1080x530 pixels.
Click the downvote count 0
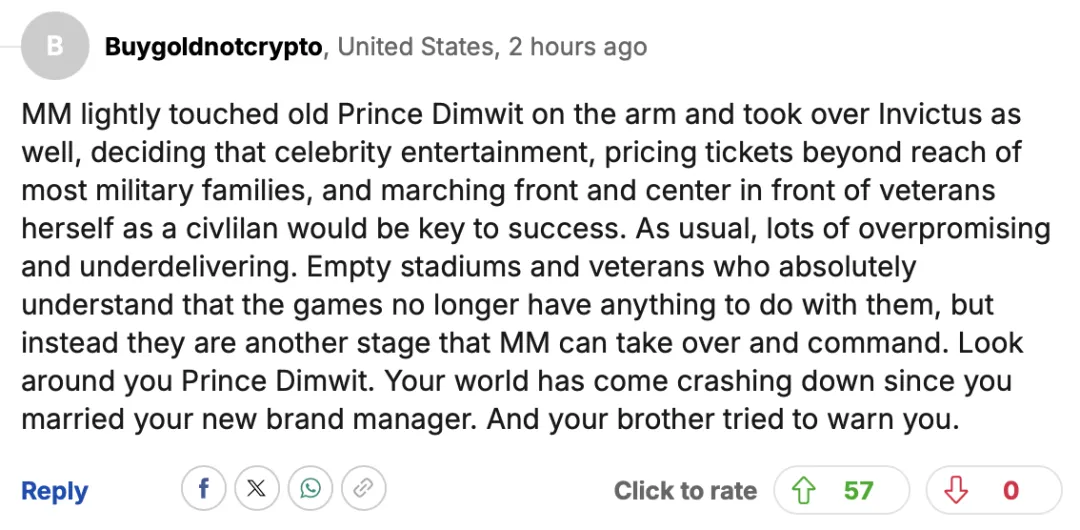pyautogui.click(x=1011, y=490)
